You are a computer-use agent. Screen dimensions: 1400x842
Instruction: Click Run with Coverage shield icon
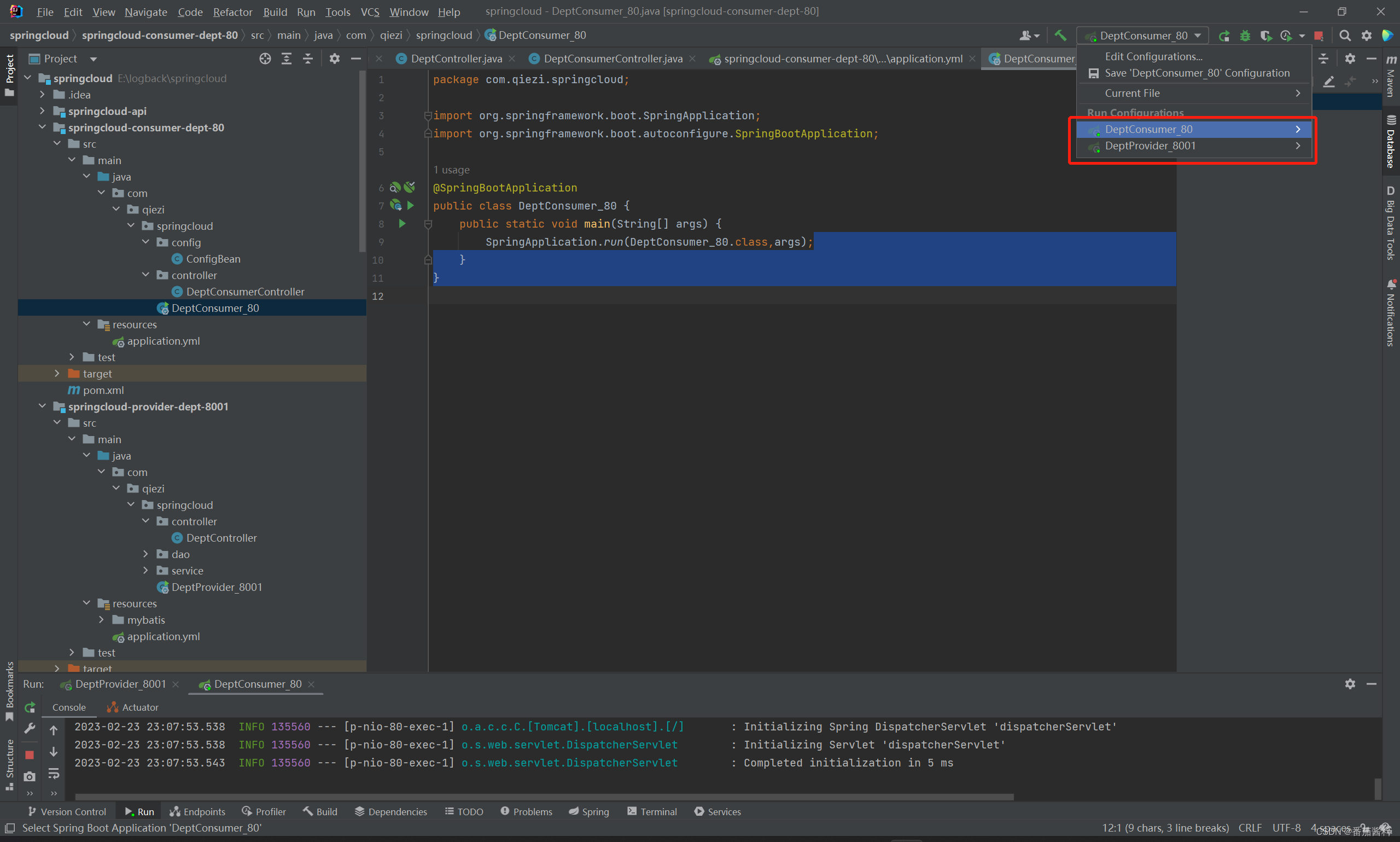point(1265,36)
